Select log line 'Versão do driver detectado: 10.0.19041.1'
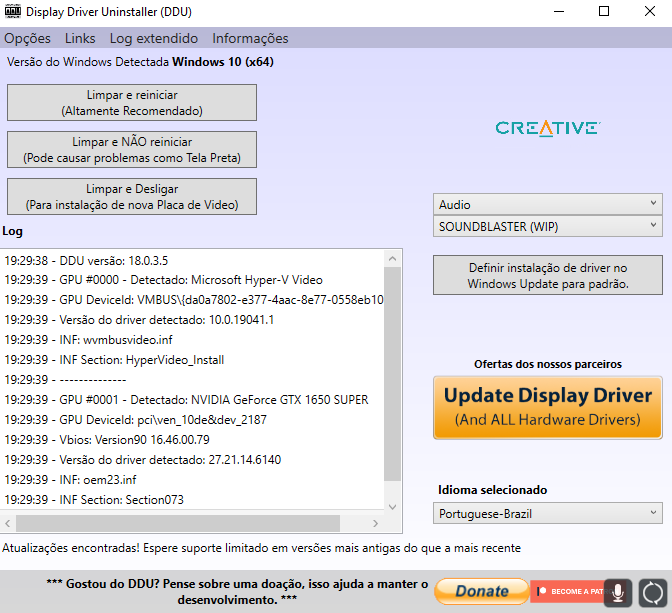Screen dimensions: 672x613 (139, 320)
